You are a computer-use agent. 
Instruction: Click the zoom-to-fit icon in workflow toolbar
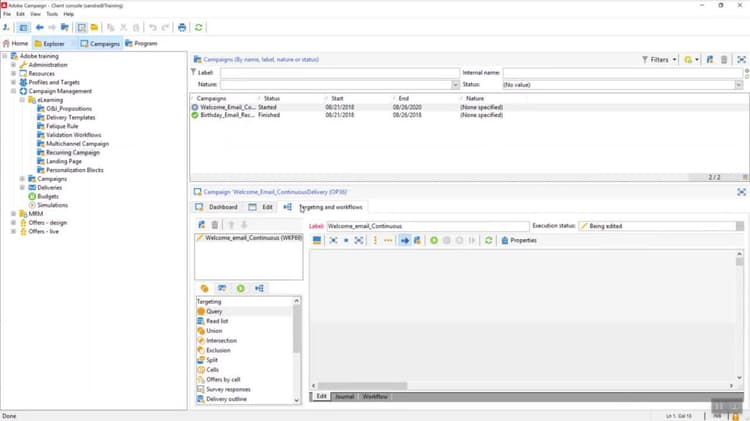click(x=359, y=240)
